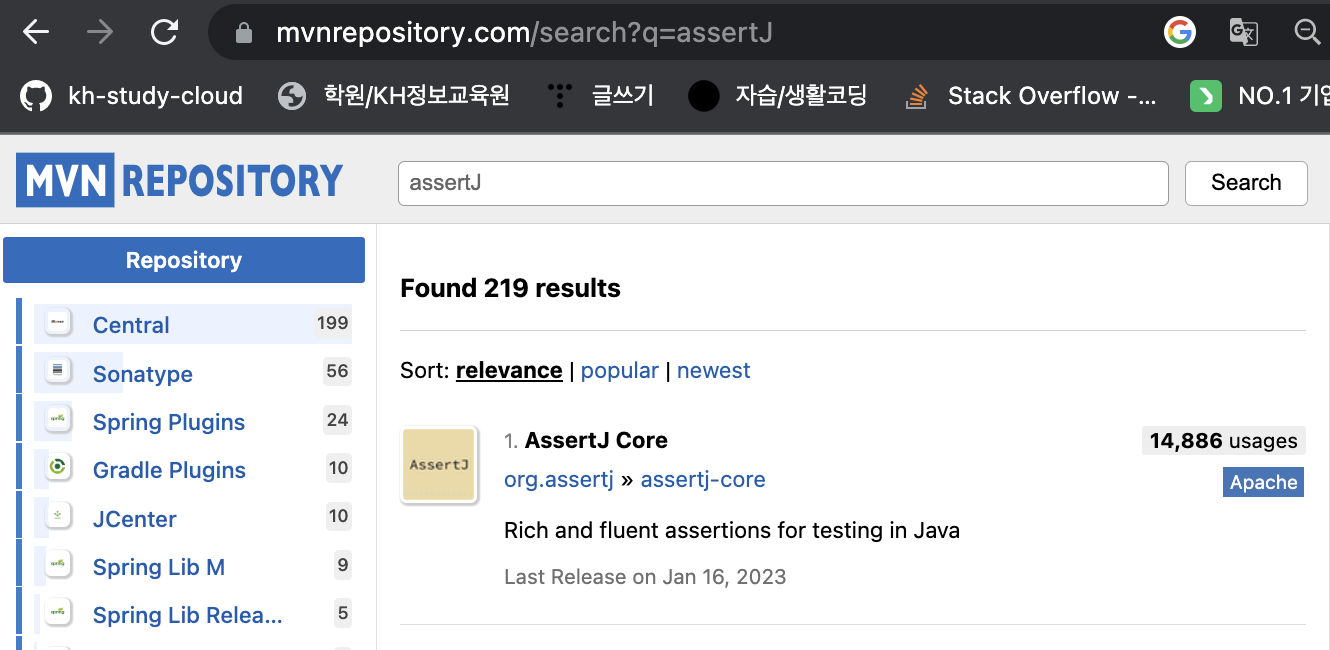Viewport: 1330px width, 650px height.
Task: Open the Stack Overflow bookmark
Action: (x=1030, y=96)
